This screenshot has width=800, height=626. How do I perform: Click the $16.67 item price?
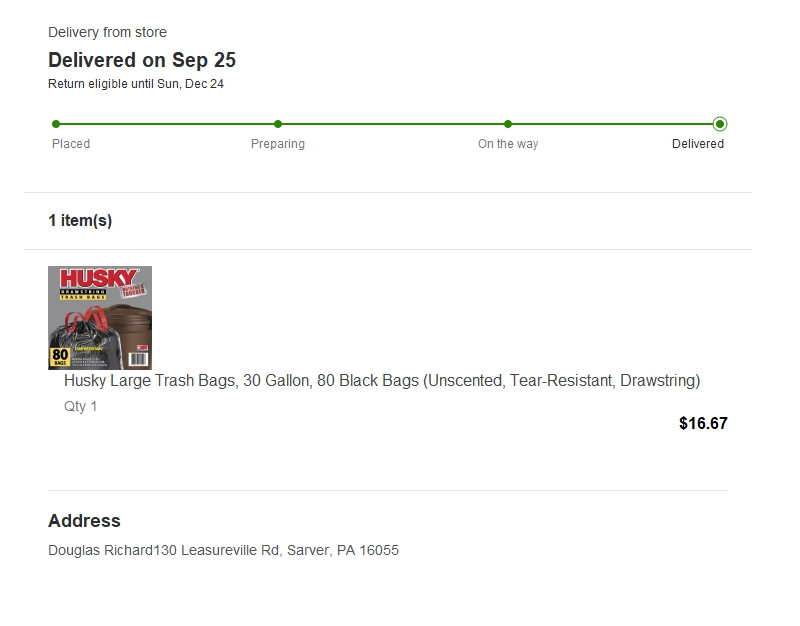pyautogui.click(x=703, y=423)
